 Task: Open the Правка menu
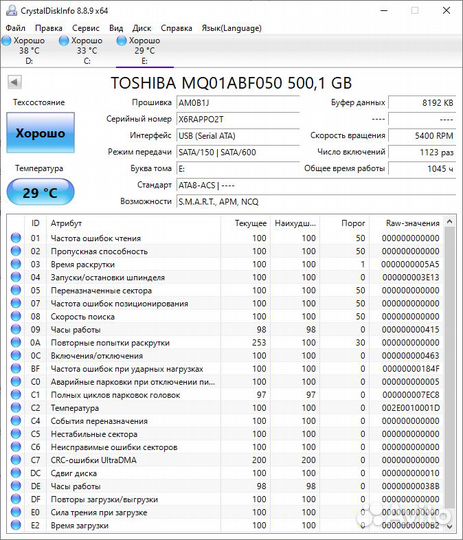coord(49,28)
